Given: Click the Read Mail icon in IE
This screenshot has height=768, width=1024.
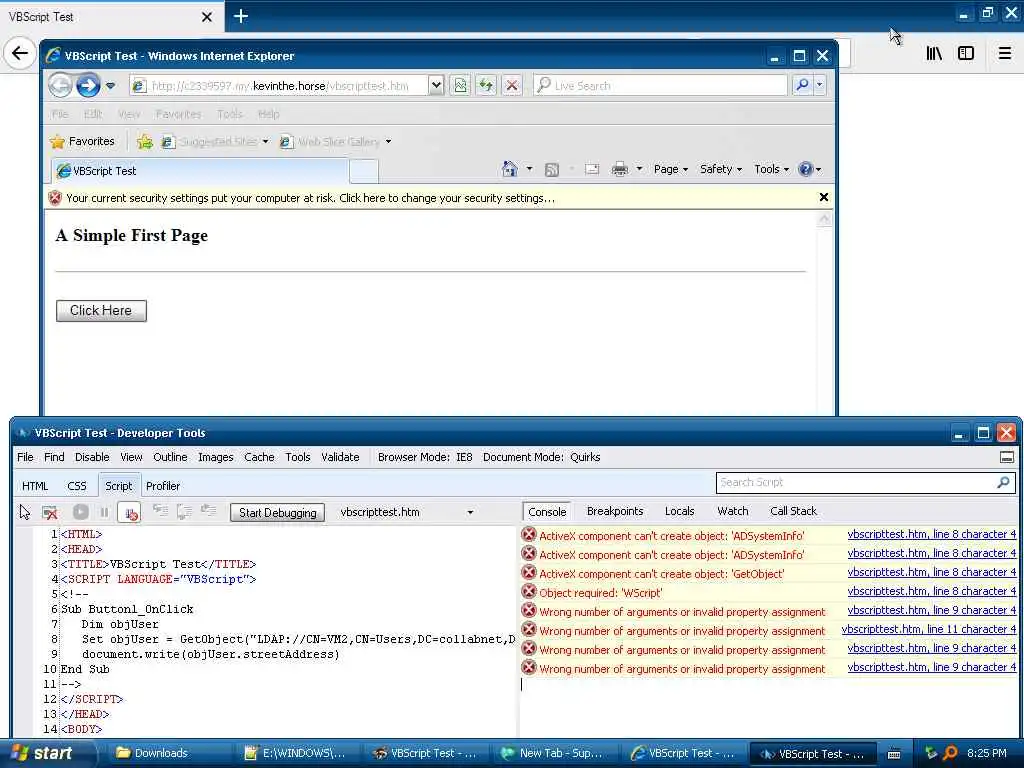Looking at the screenshot, I should click(592, 170).
